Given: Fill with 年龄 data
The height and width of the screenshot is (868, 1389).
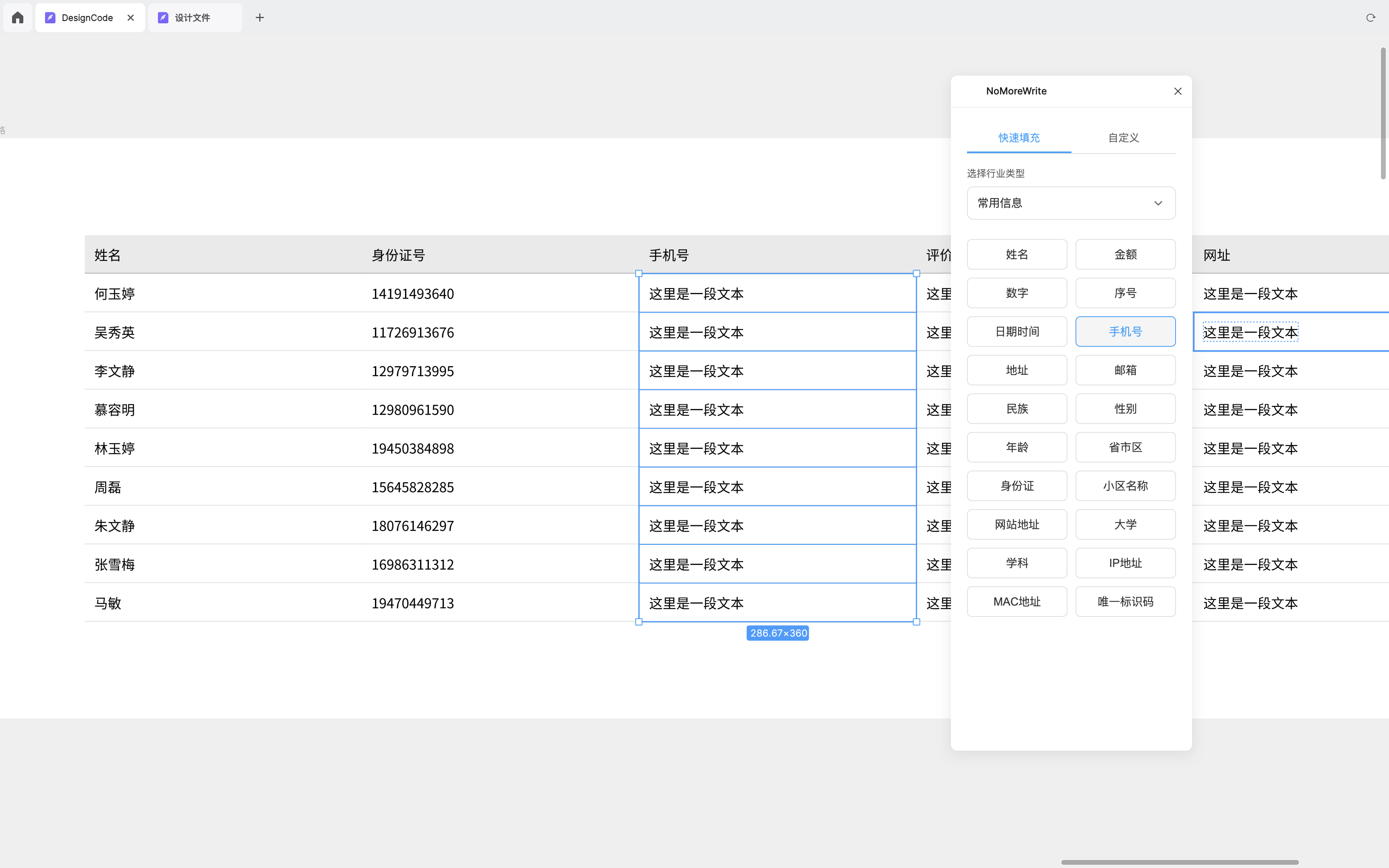Looking at the screenshot, I should point(1016,447).
